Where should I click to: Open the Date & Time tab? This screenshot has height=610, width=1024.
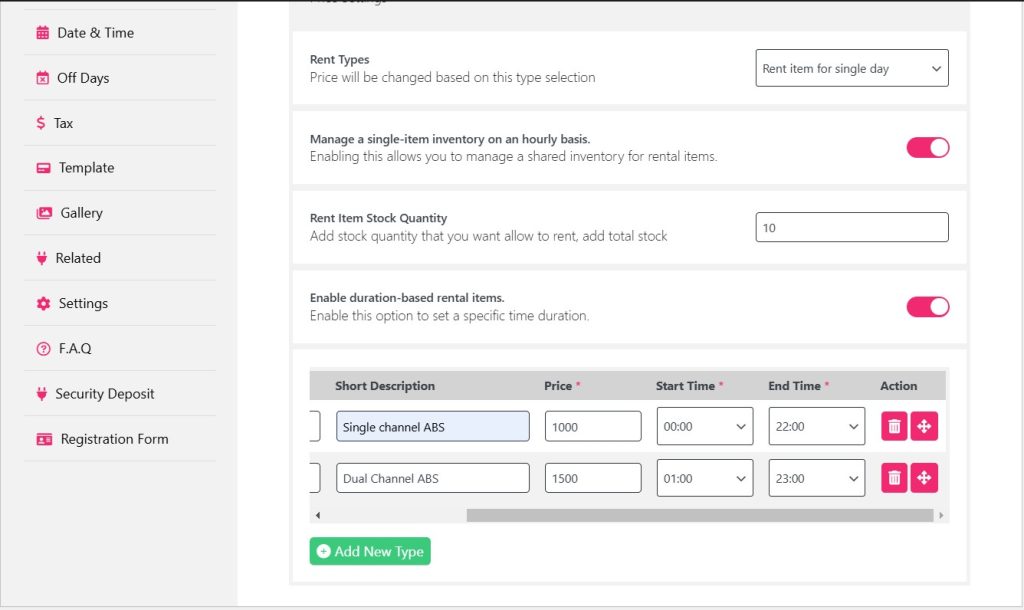pos(95,33)
